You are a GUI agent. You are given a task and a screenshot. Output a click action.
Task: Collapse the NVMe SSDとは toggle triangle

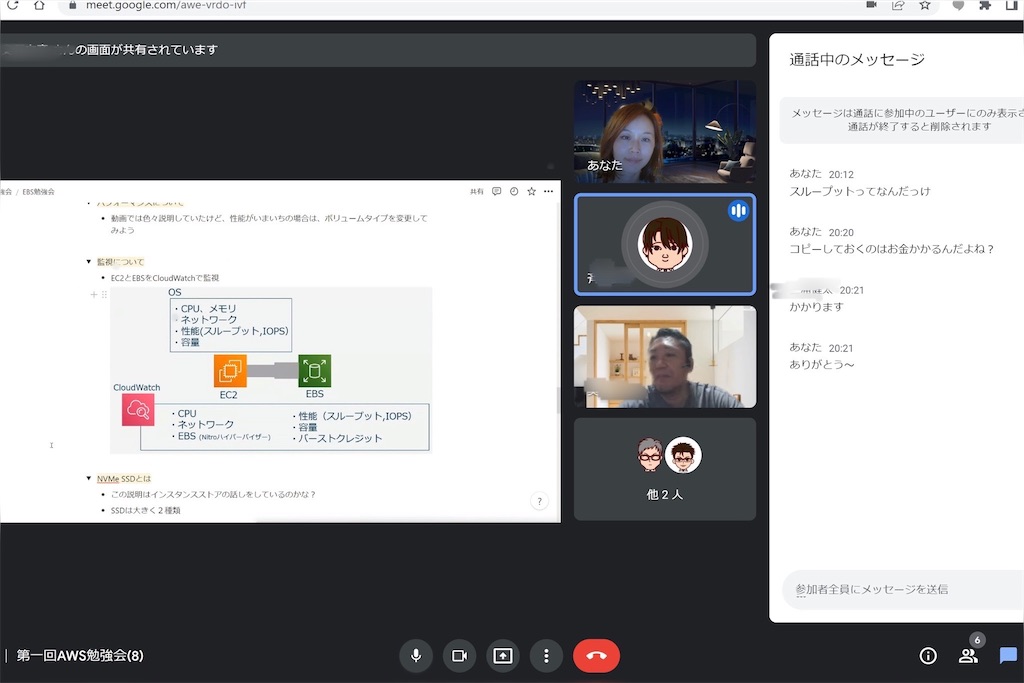pos(89,478)
